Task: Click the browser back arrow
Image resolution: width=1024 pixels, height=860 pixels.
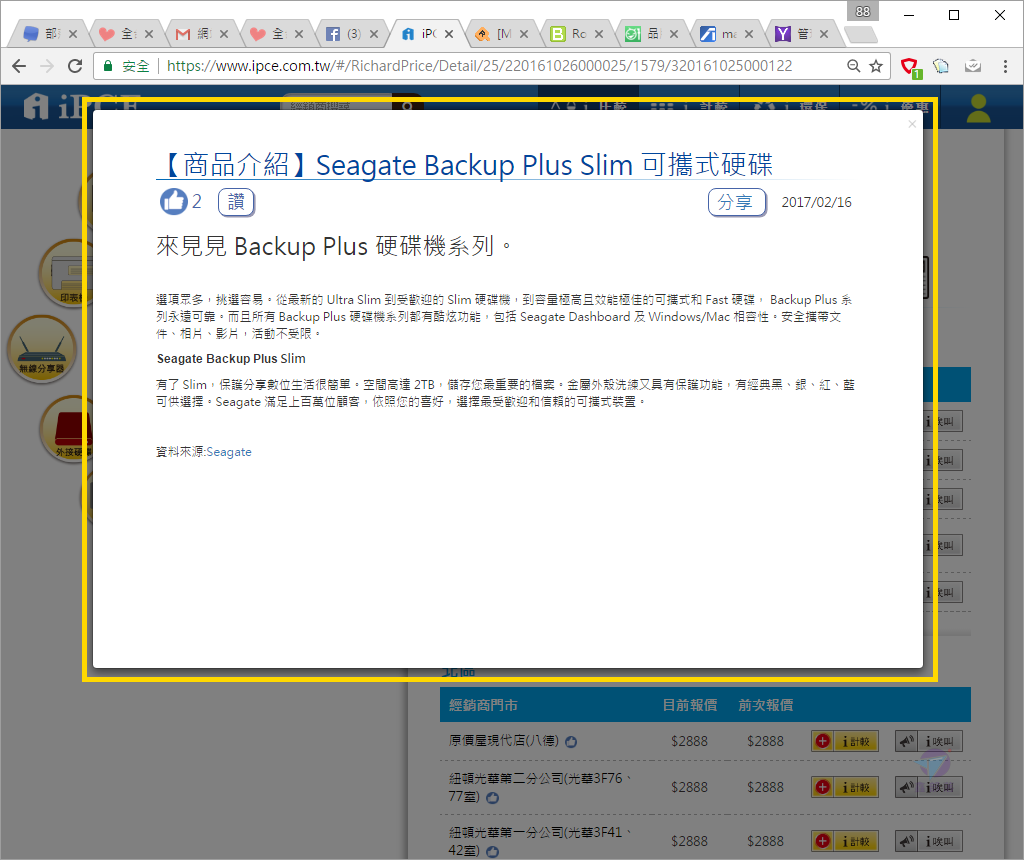Action: point(19,66)
